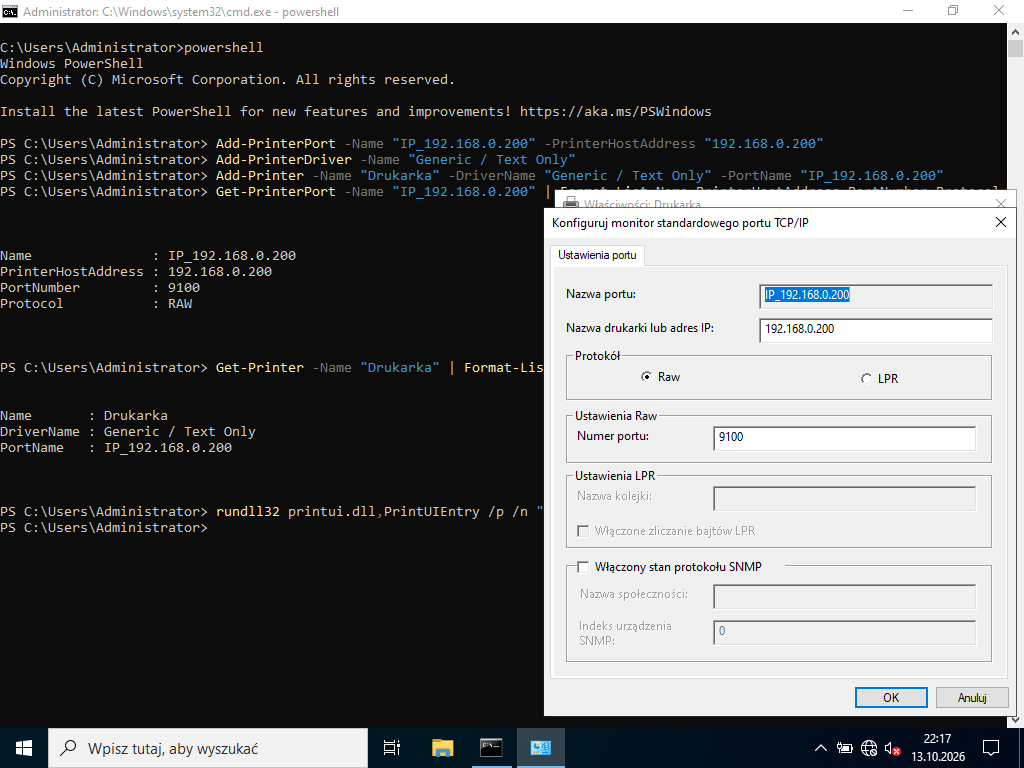Image resolution: width=1024 pixels, height=768 pixels.
Task: Click the taskbar search box
Action: click(x=208, y=748)
